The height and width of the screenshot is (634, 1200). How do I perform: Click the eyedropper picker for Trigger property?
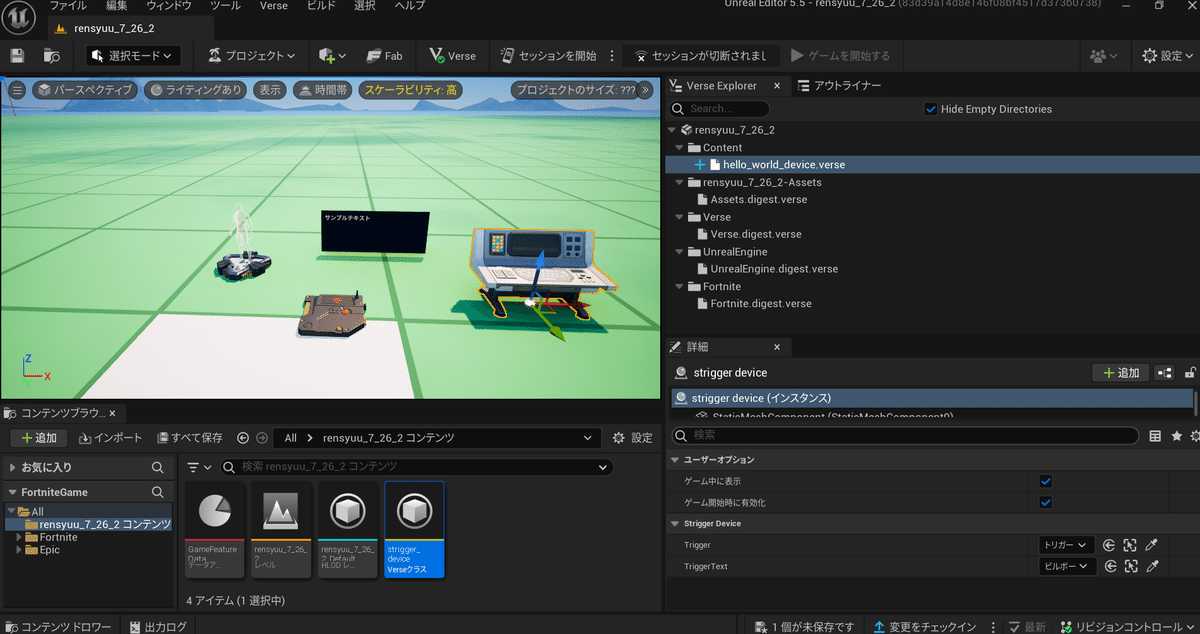coord(1151,545)
